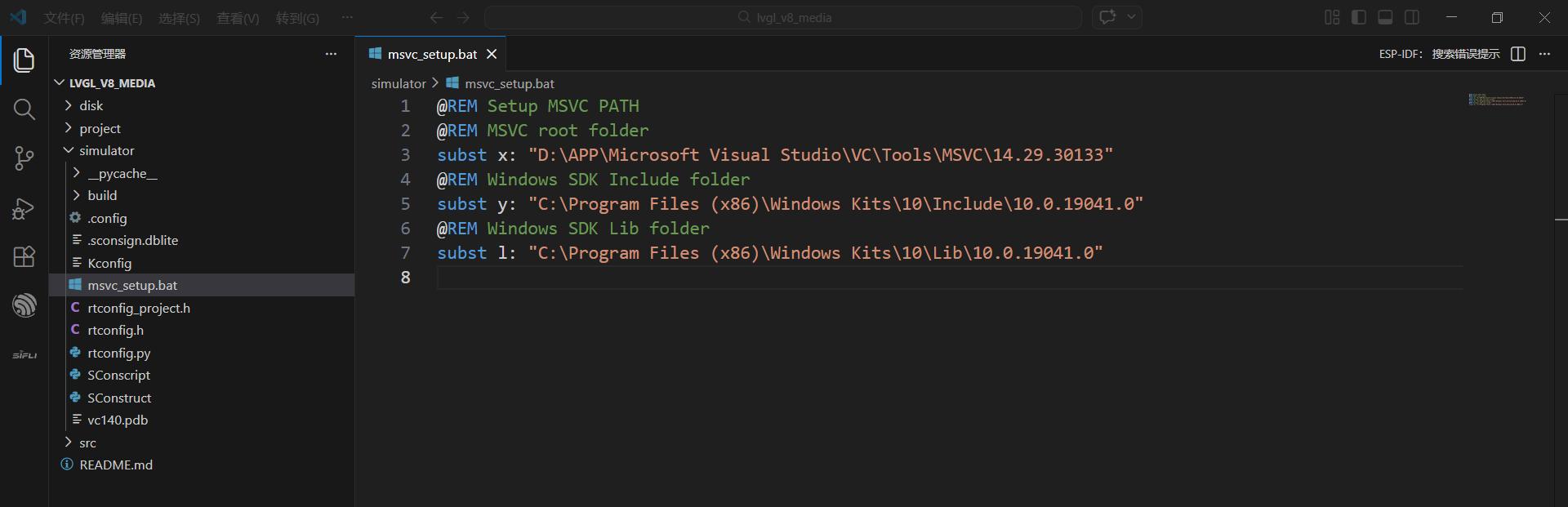Image resolution: width=1568 pixels, height=507 pixels.
Task: Click the split editor right icon
Action: click(x=1518, y=54)
